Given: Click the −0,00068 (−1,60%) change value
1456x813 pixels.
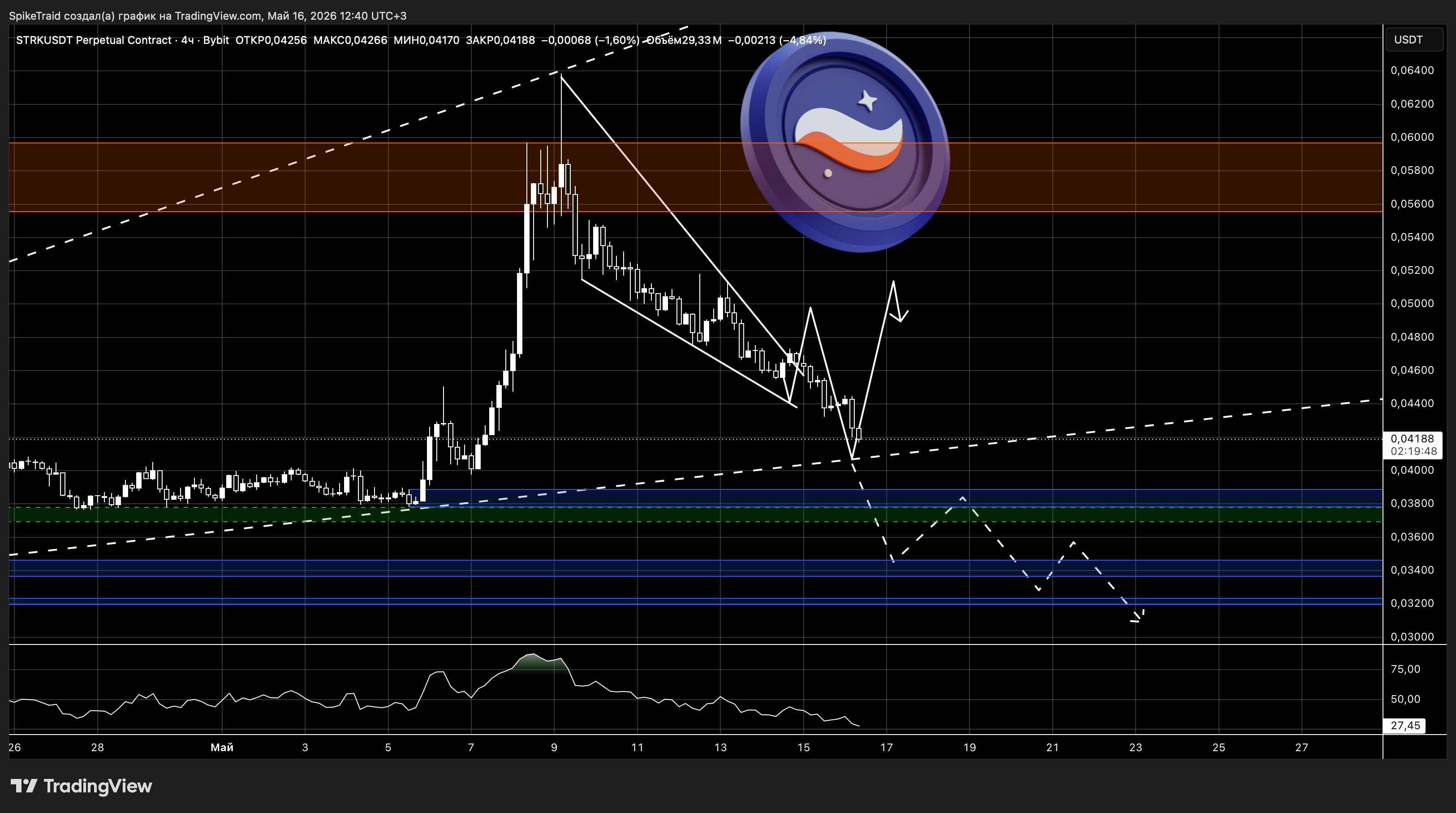Looking at the screenshot, I should pos(590,40).
